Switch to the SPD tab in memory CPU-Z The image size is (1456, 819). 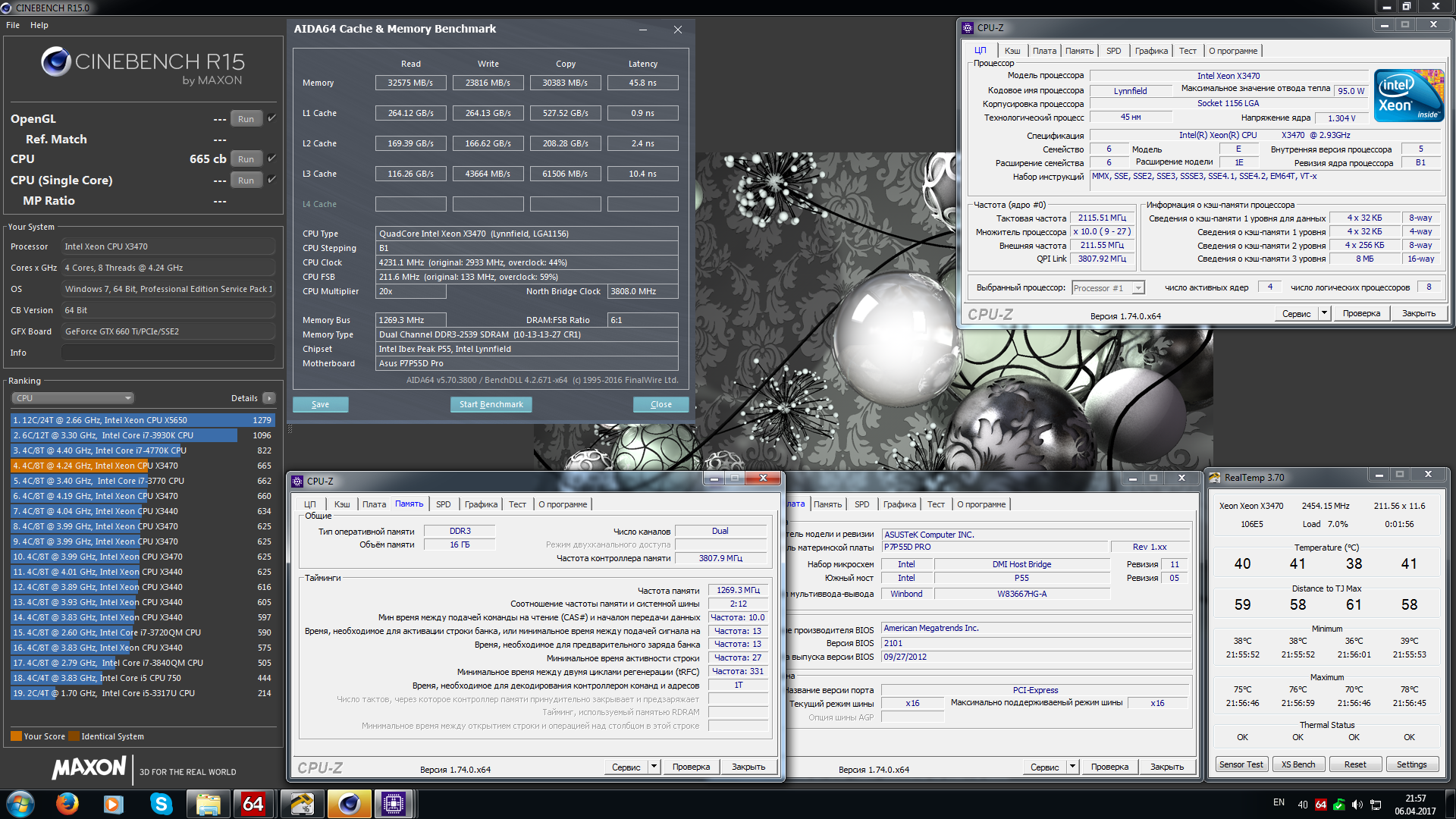[x=444, y=504]
